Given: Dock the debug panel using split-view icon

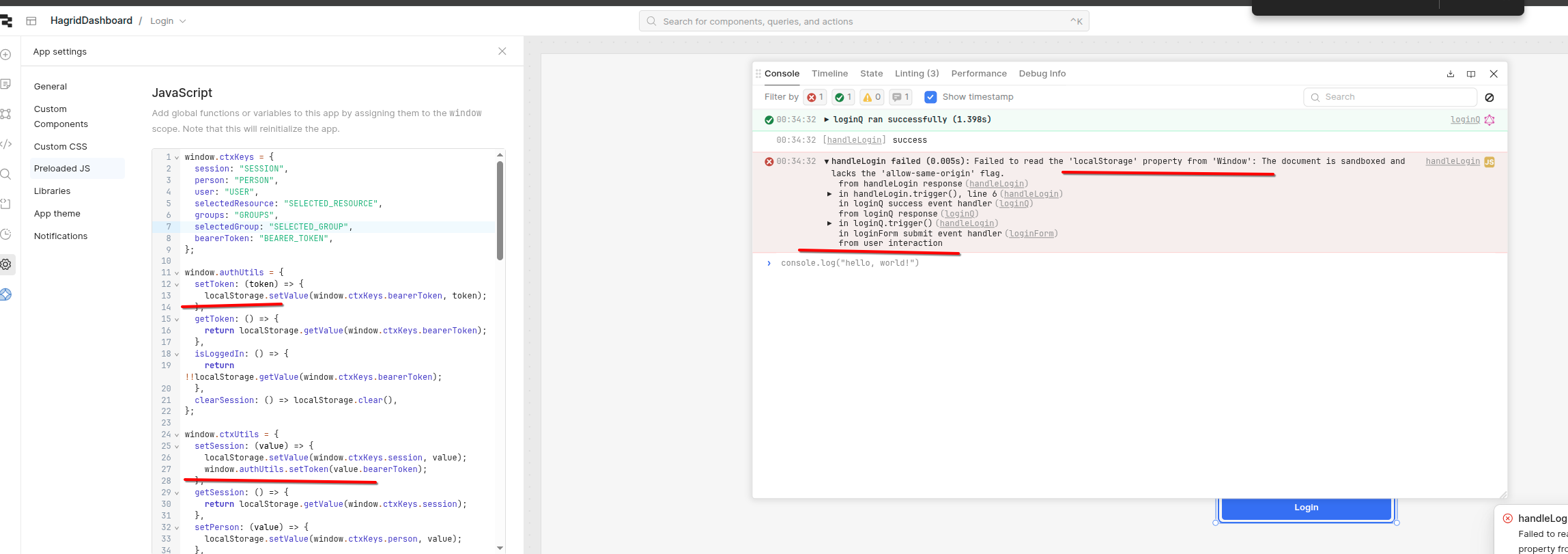Looking at the screenshot, I should tap(1471, 74).
